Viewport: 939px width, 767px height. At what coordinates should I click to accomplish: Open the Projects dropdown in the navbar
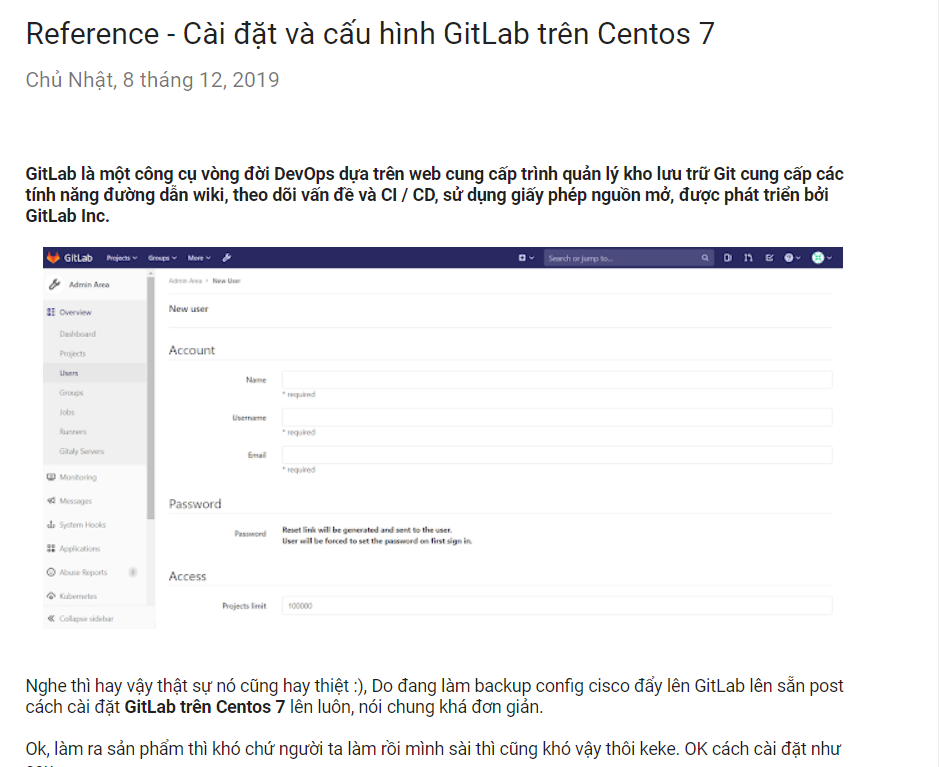point(121,257)
